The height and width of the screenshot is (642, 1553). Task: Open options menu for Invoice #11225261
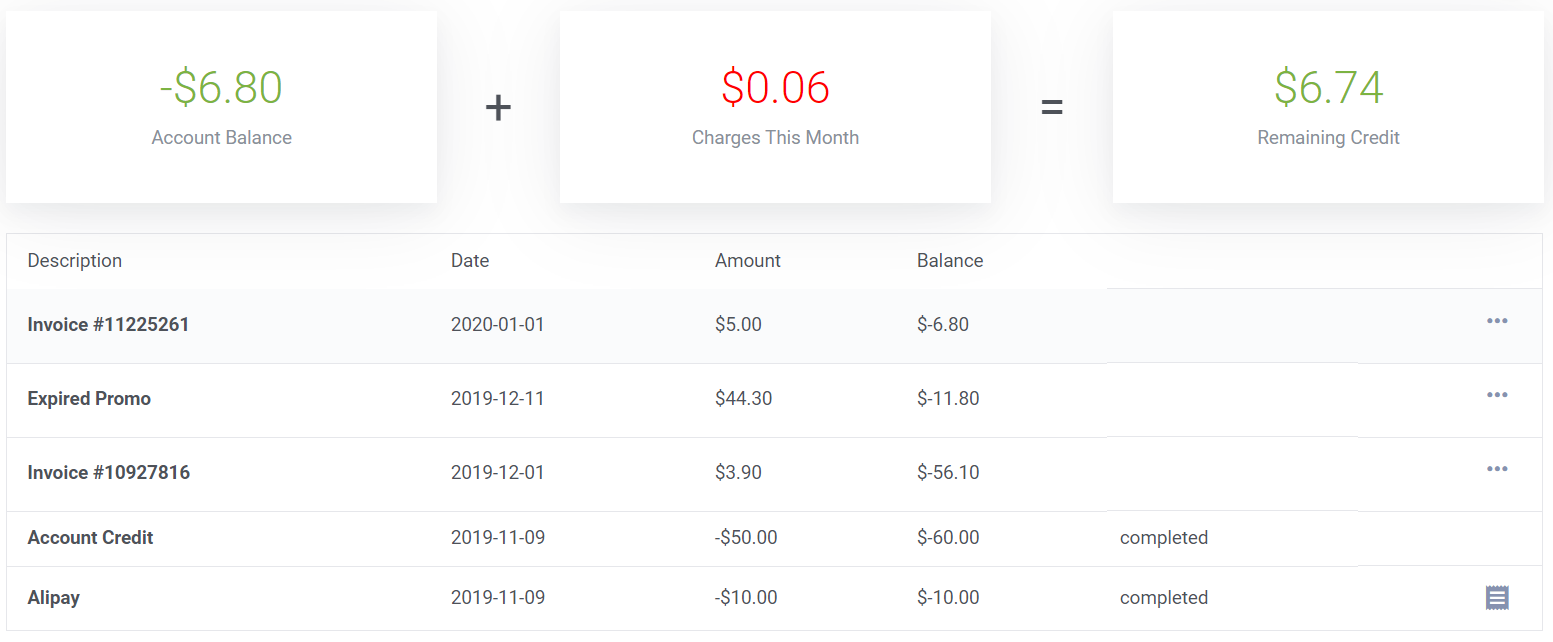(1496, 321)
